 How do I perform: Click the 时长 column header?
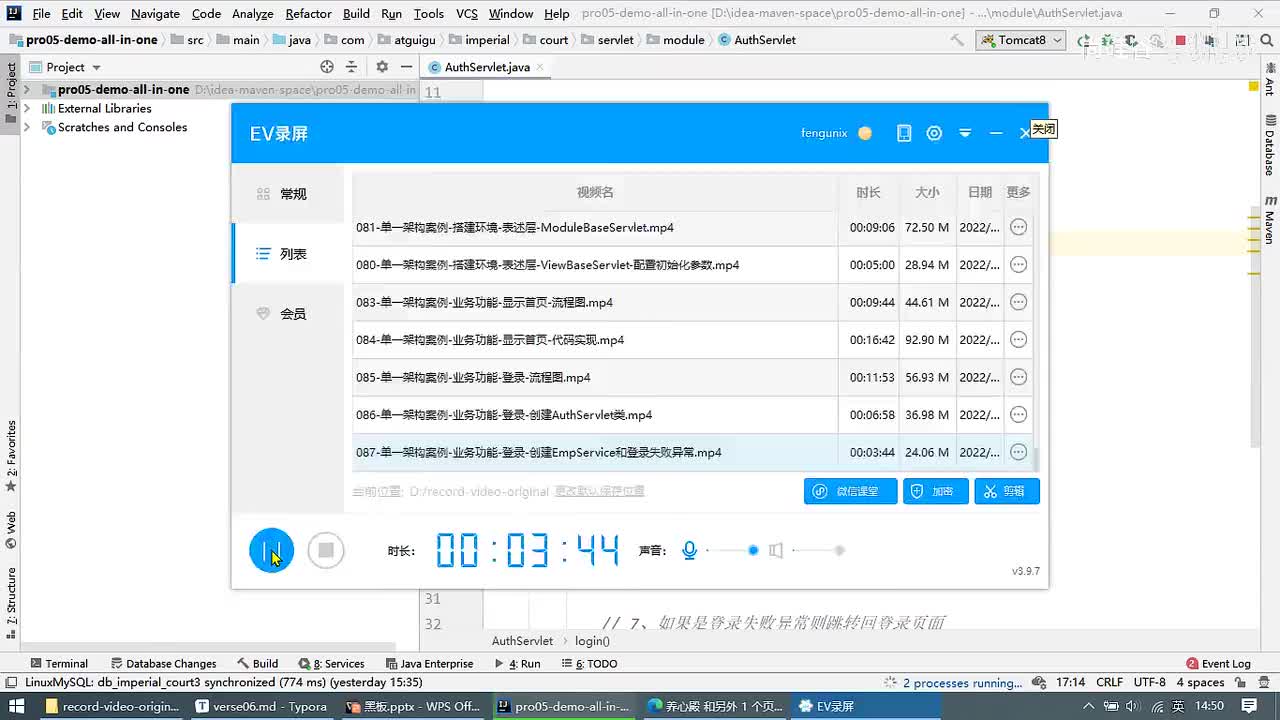point(868,192)
